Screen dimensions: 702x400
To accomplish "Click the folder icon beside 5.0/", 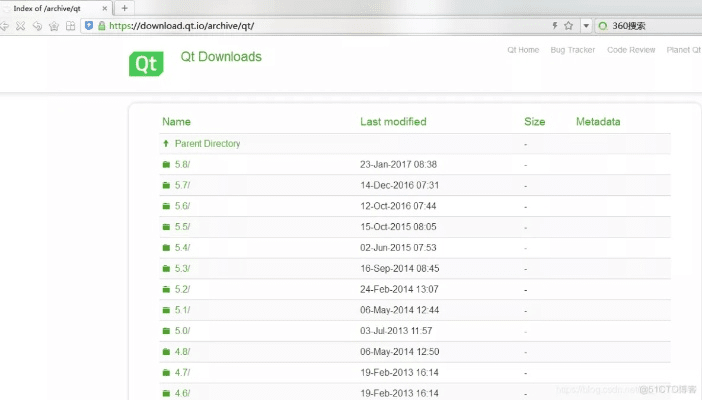I will 166,331.
